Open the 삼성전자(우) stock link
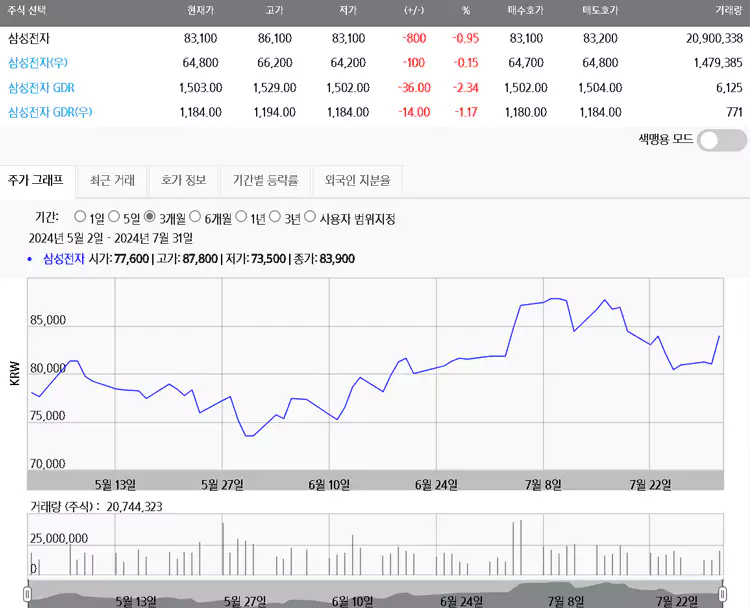 pos(38,63)
